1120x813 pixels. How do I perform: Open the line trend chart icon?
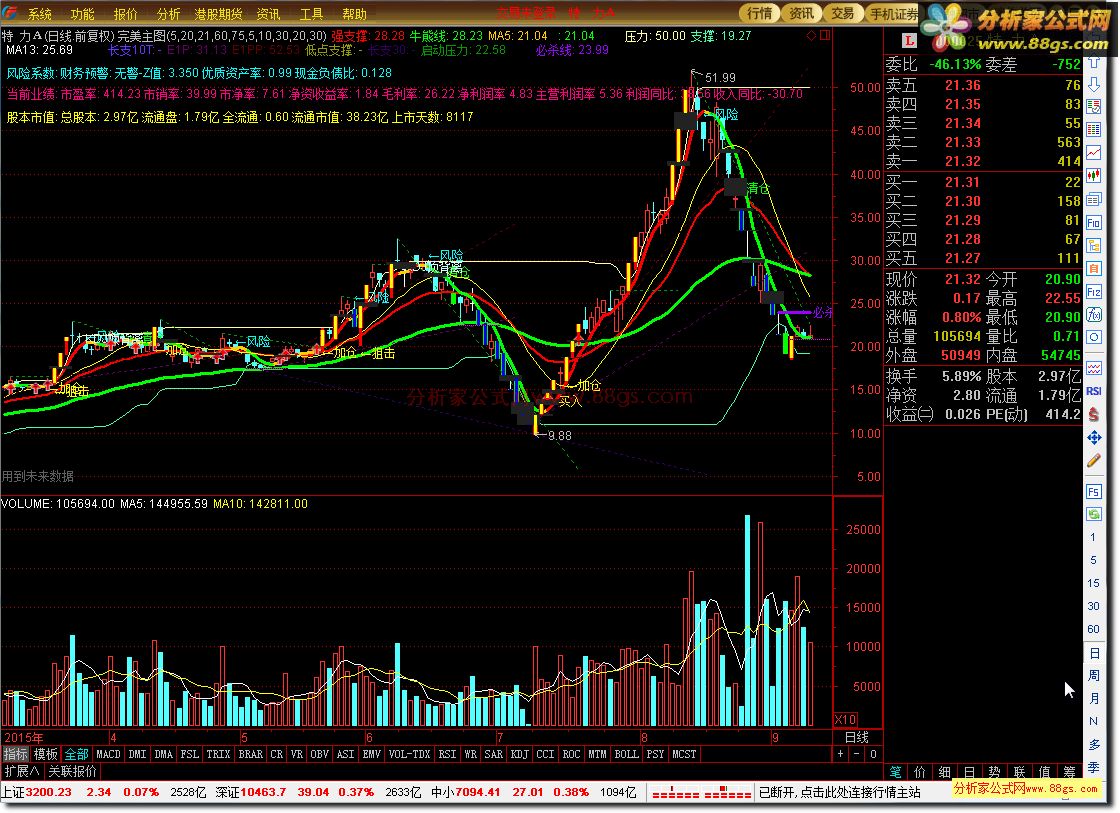tap(1094, 152)
